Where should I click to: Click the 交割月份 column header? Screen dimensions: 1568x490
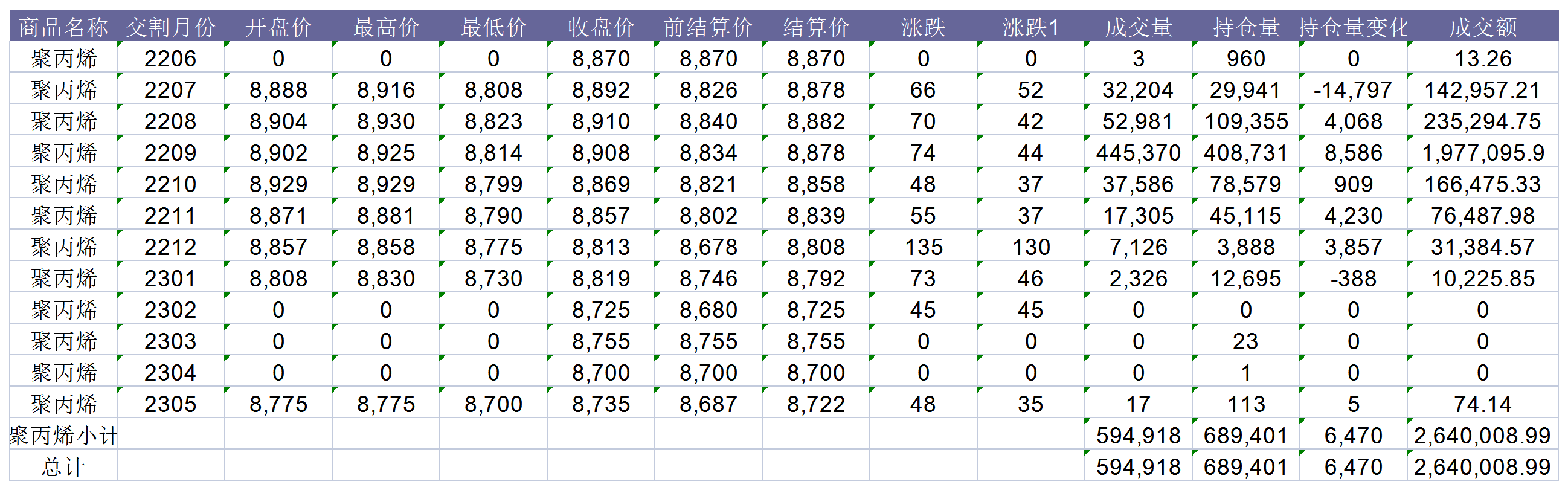[x=170, y=27]
